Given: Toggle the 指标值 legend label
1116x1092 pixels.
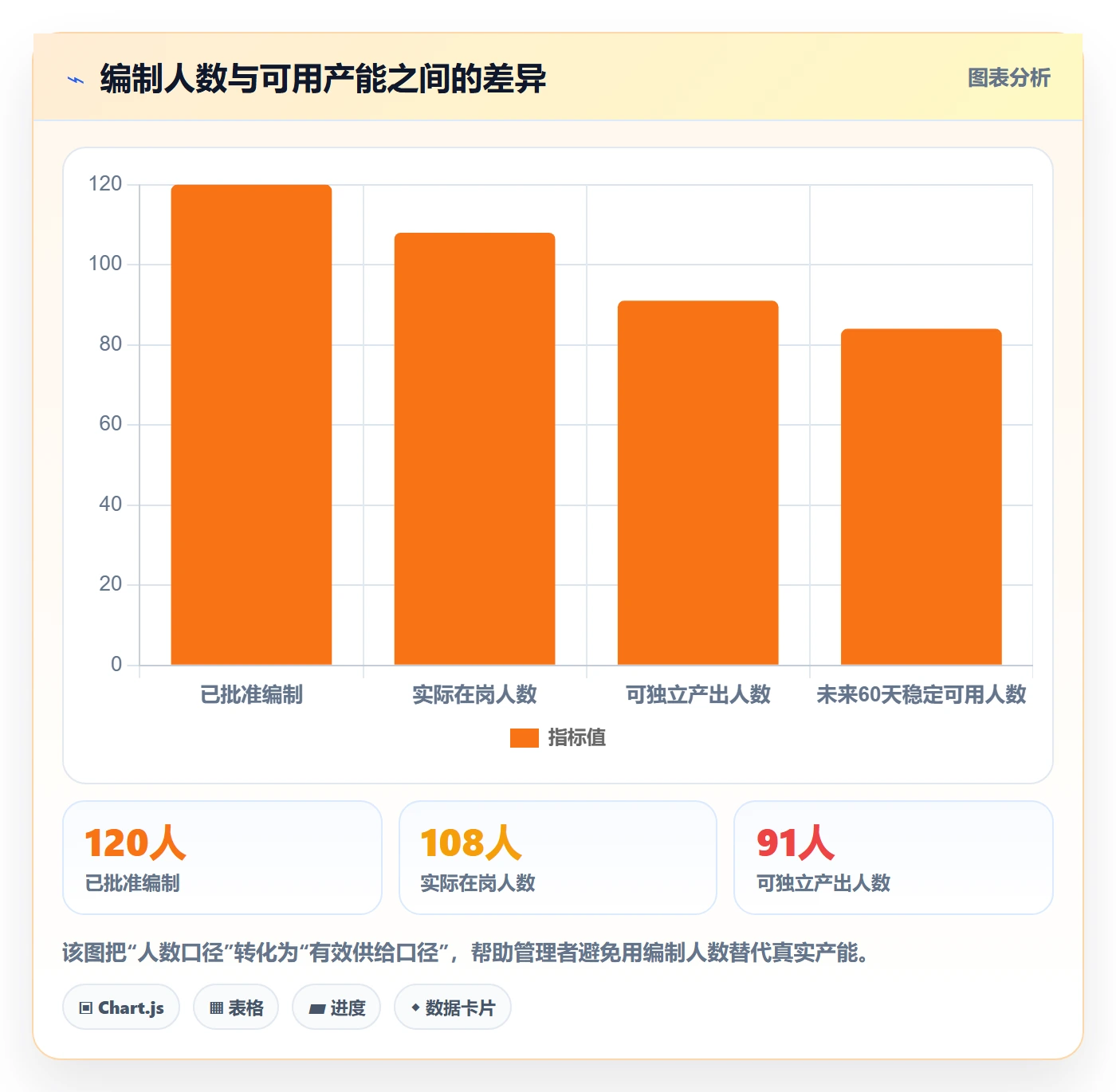Looking at the screenshot, I should pyautogui.click(x=577, y=738).
